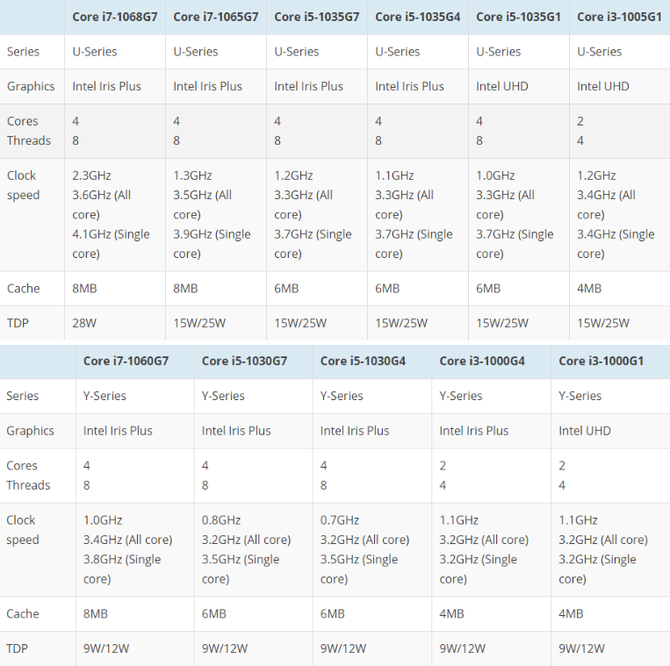Select the Core i3-1000G1 column header
The image size is (670, 666).
tap(611, 361)
